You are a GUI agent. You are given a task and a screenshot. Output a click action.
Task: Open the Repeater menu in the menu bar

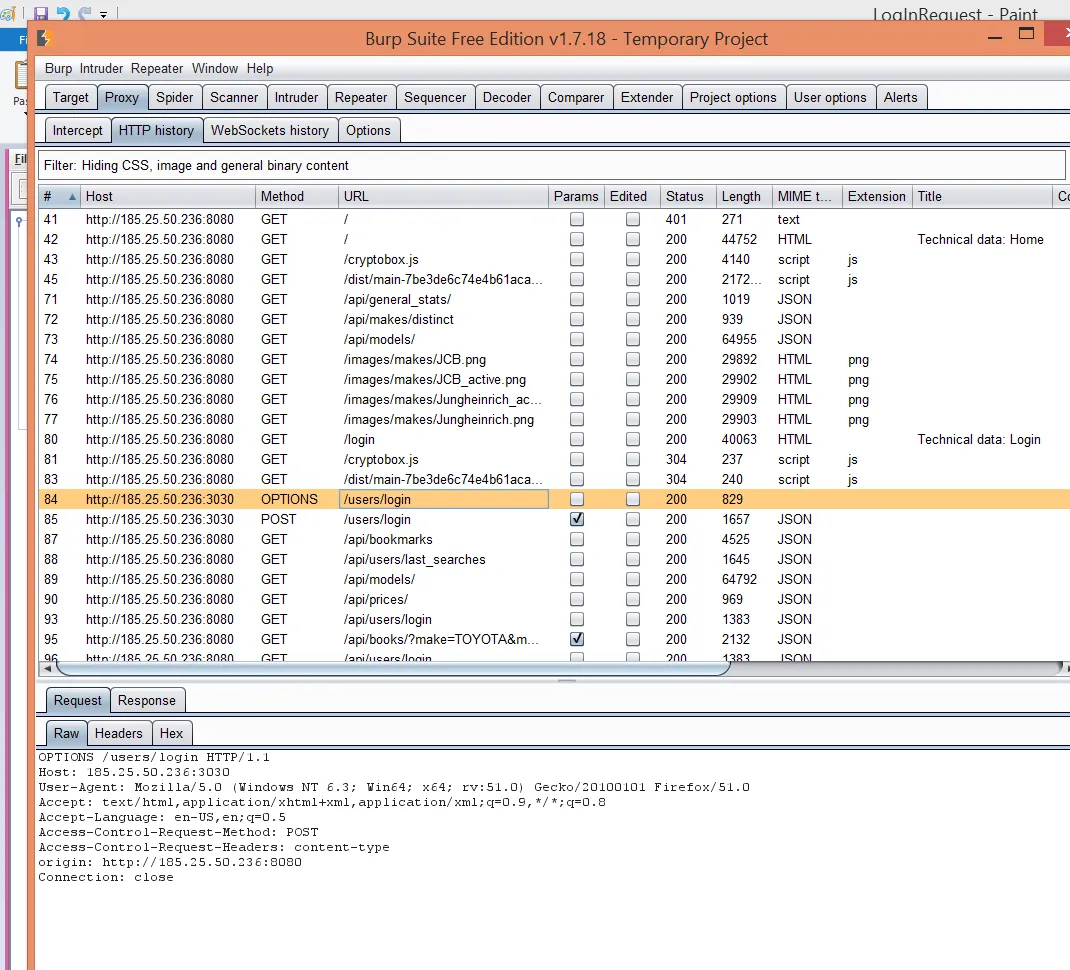[x=157, y=68]
